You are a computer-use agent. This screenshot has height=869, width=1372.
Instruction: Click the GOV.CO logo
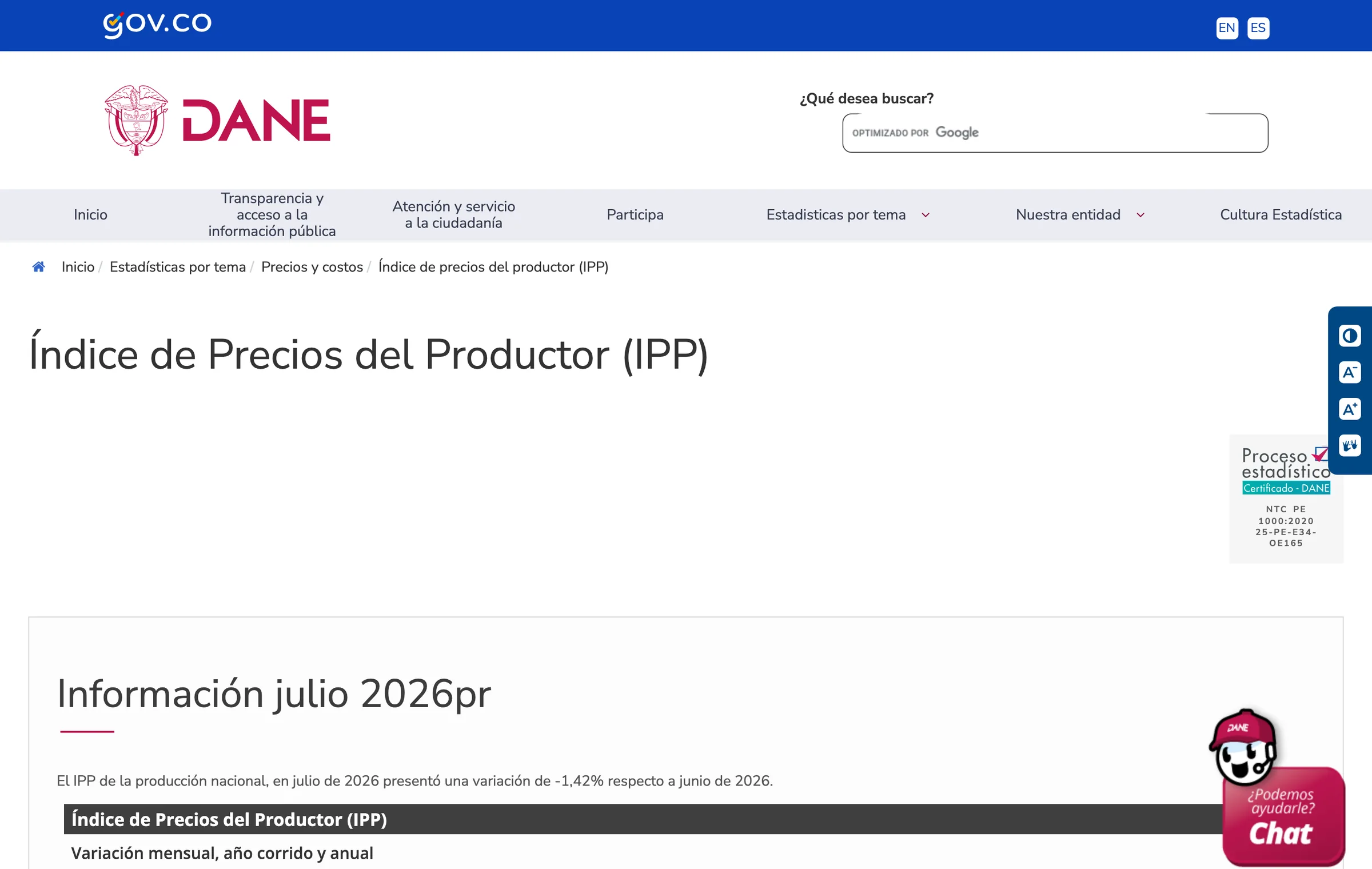click(157, 25)
